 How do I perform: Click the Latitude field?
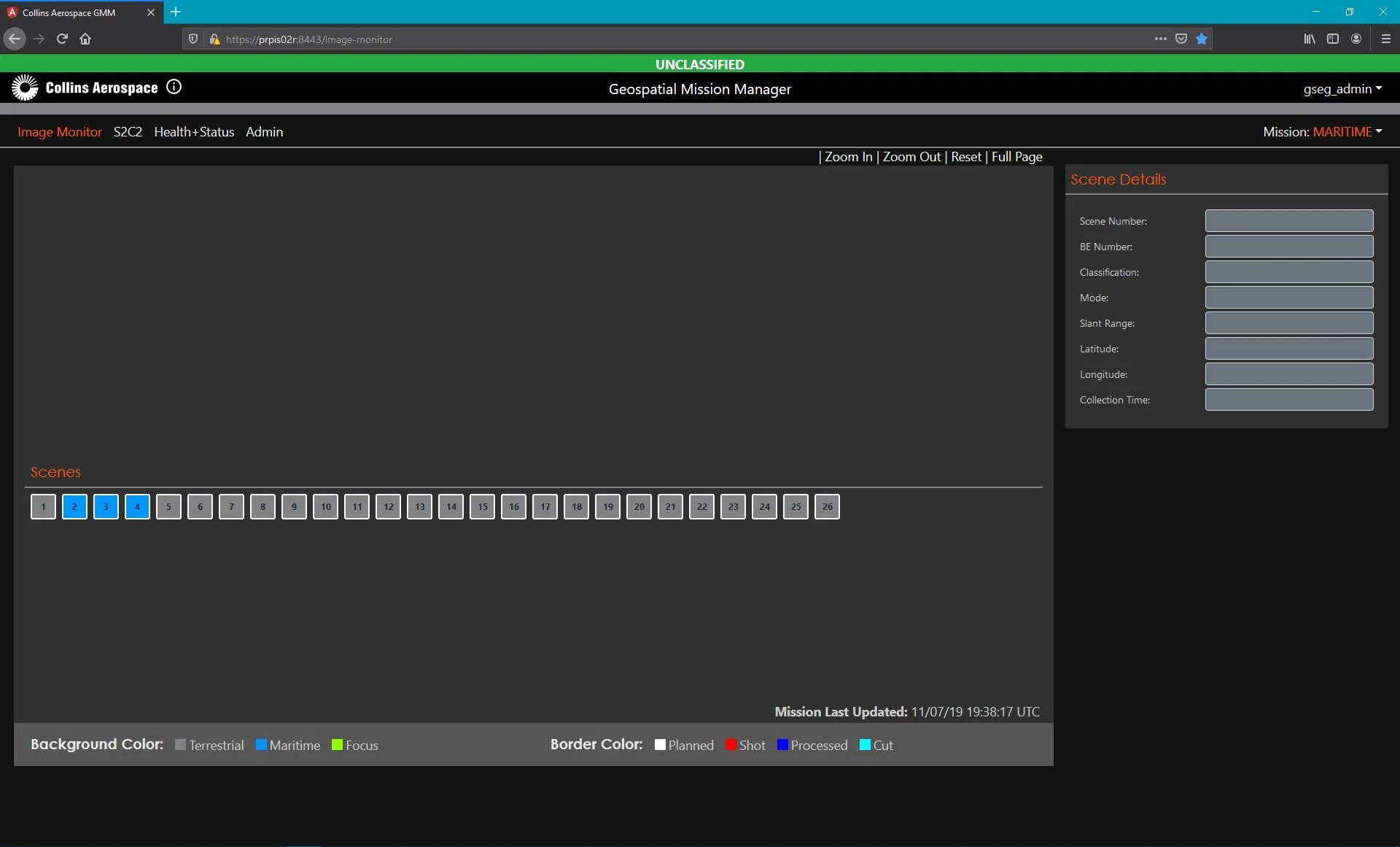pos(1288,349)
